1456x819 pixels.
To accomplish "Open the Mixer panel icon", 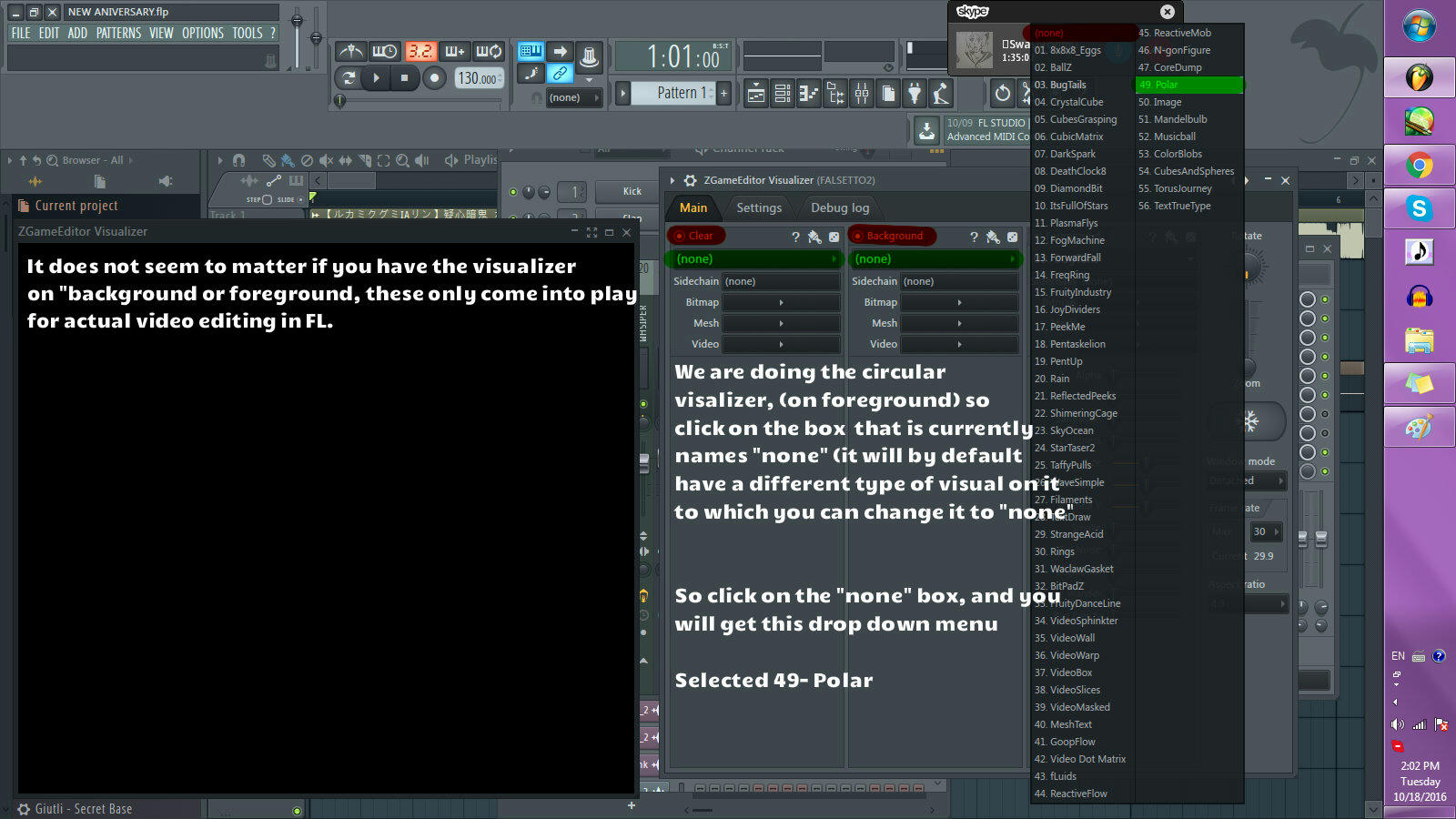I will pyautogui.click(x=862, y=93).
